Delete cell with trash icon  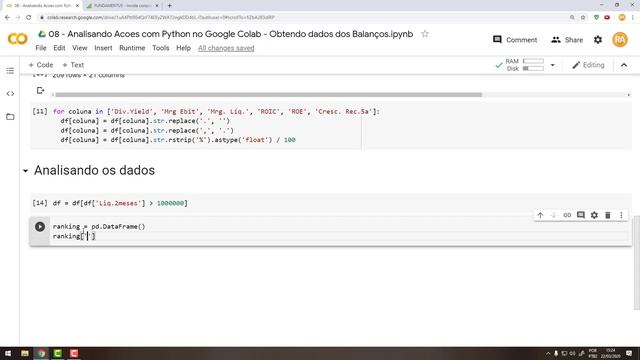tap(608, 215)
